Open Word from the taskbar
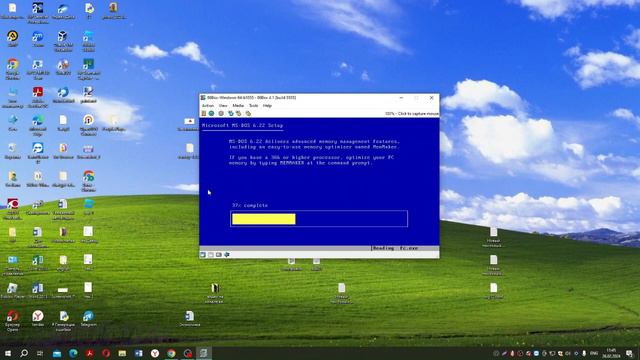This screenshot has width=640, height=360. pos(139,353)
